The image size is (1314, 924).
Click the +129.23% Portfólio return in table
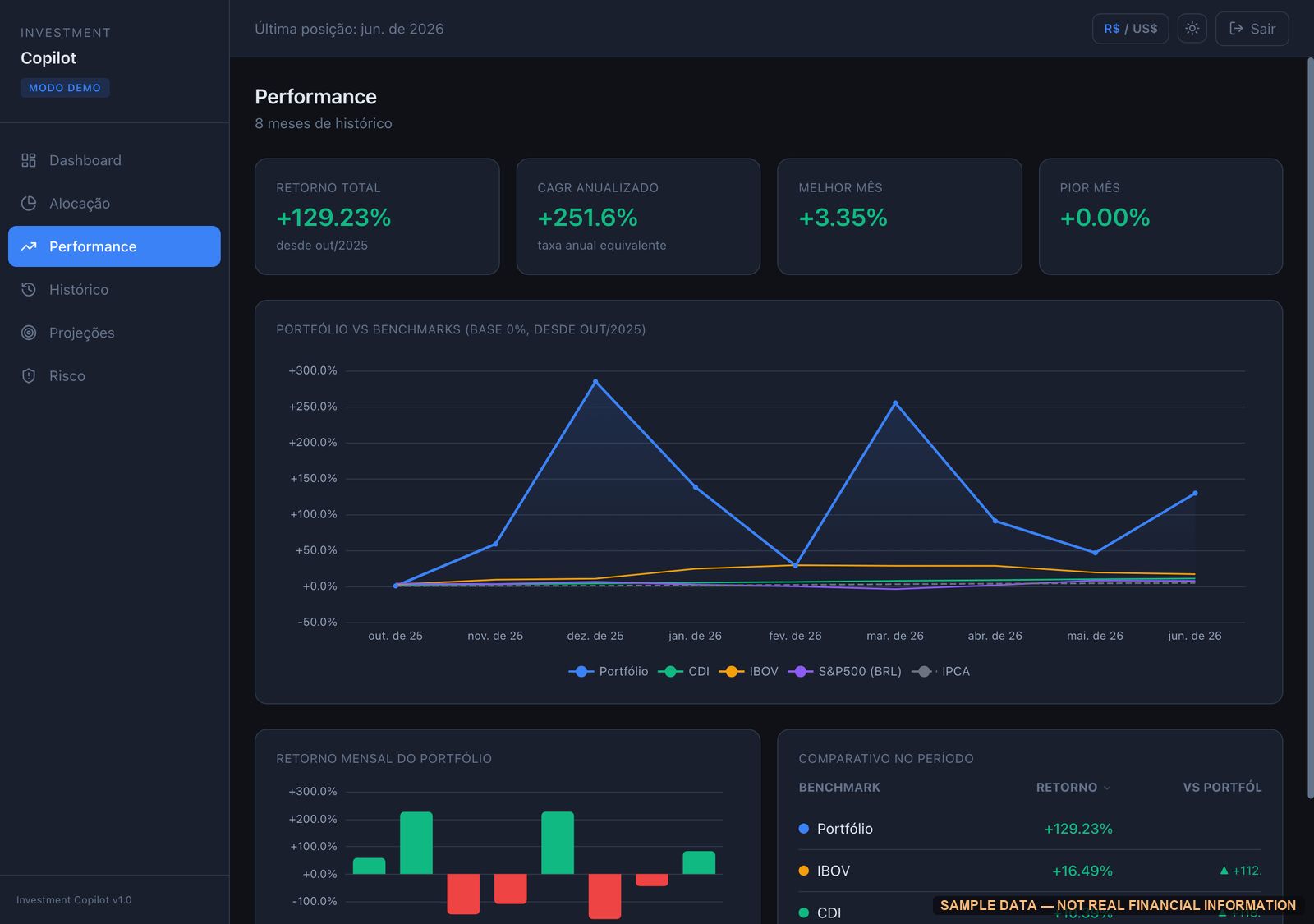1078,829
